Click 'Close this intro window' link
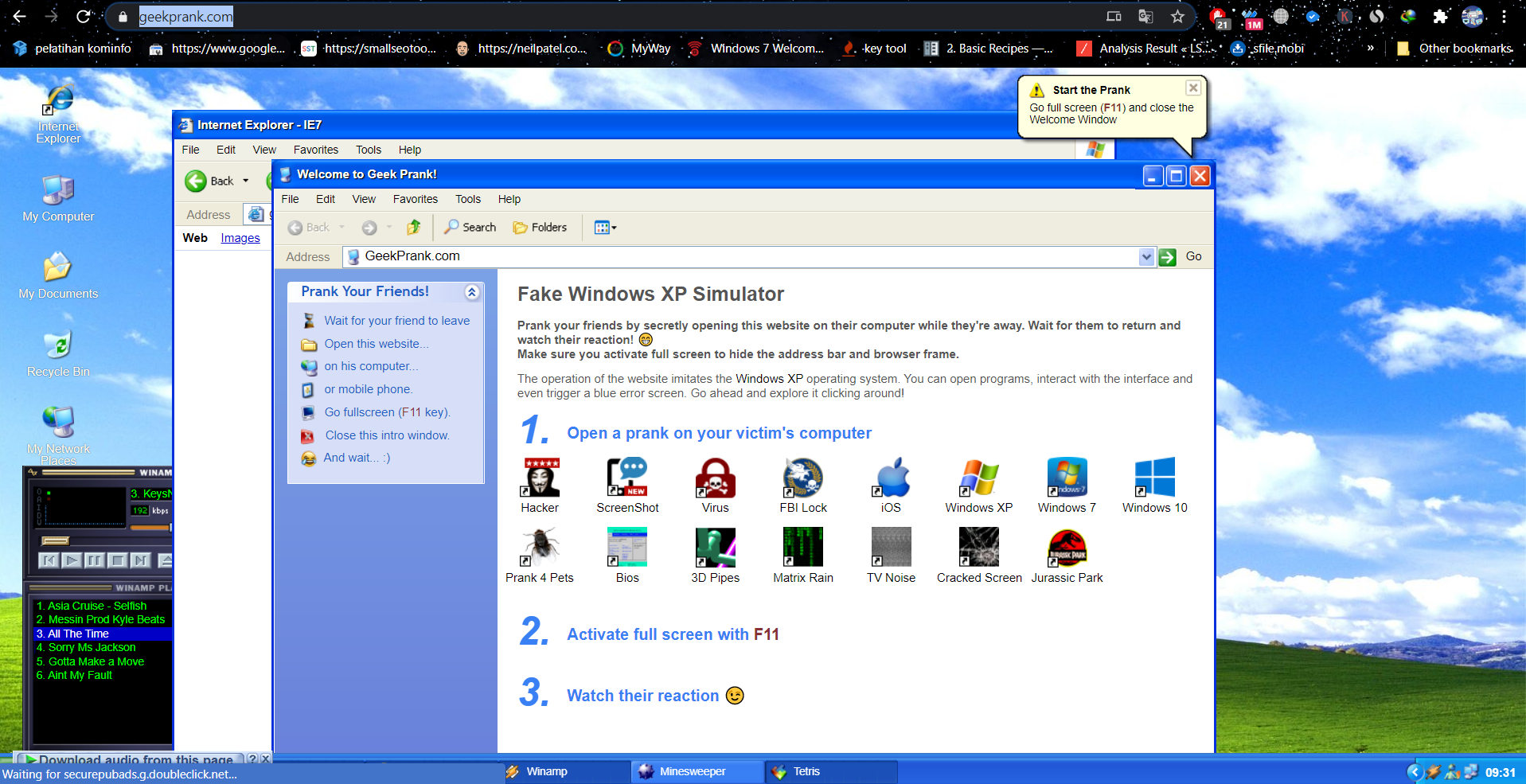The width and height of the screenshot is (1526, 784). point(388,435)
